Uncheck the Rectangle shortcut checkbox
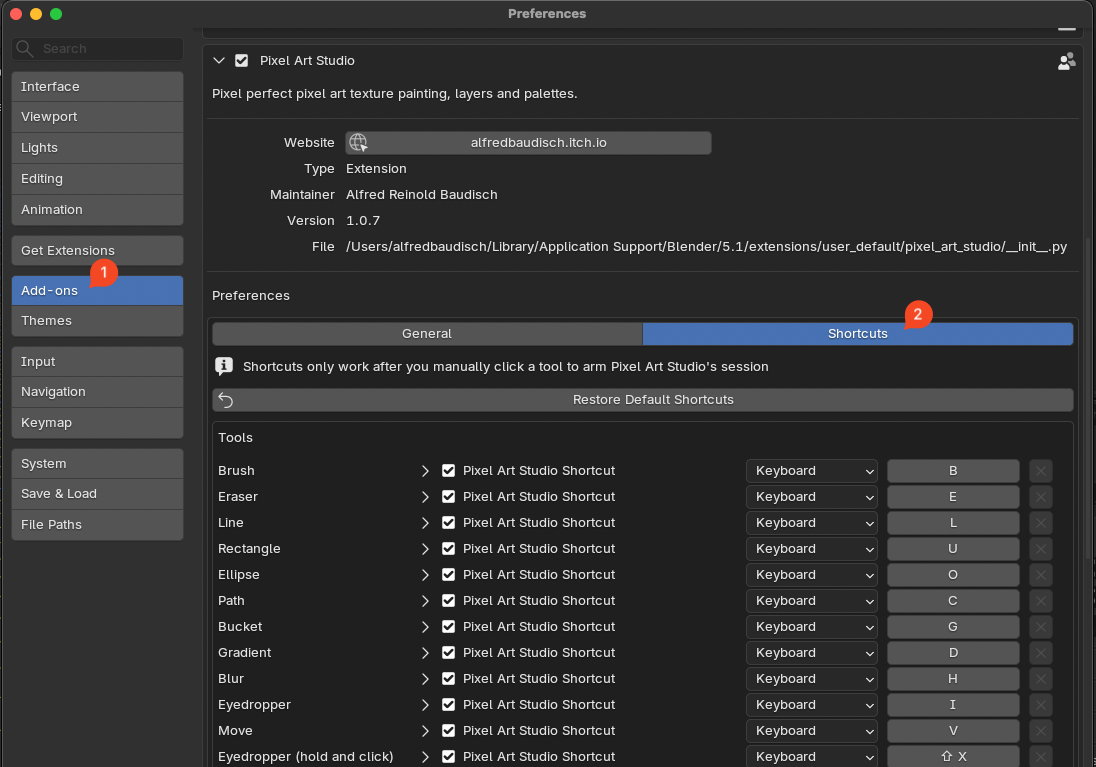This screenshot has height=767, width=1096. pos(449,549)
